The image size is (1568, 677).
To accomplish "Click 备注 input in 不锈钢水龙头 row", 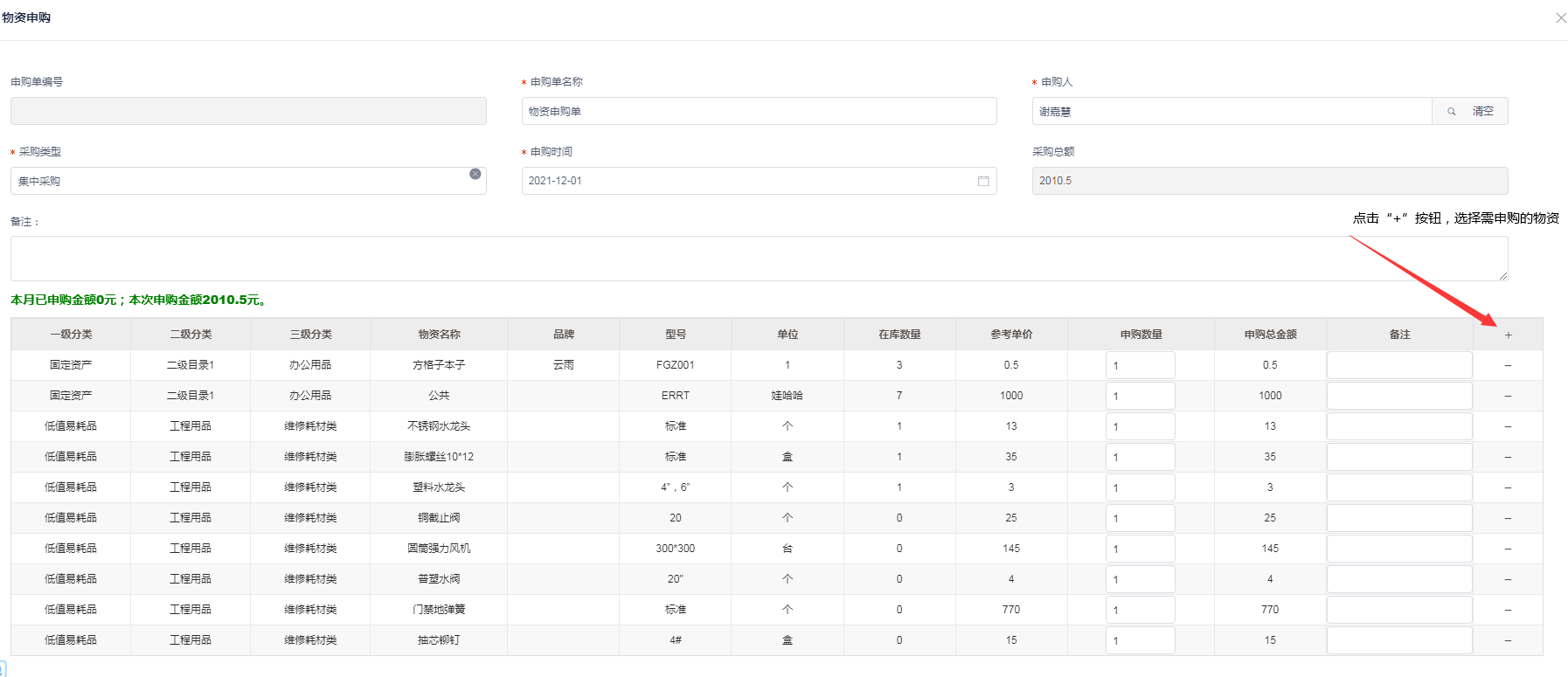I will [1399, 426].
